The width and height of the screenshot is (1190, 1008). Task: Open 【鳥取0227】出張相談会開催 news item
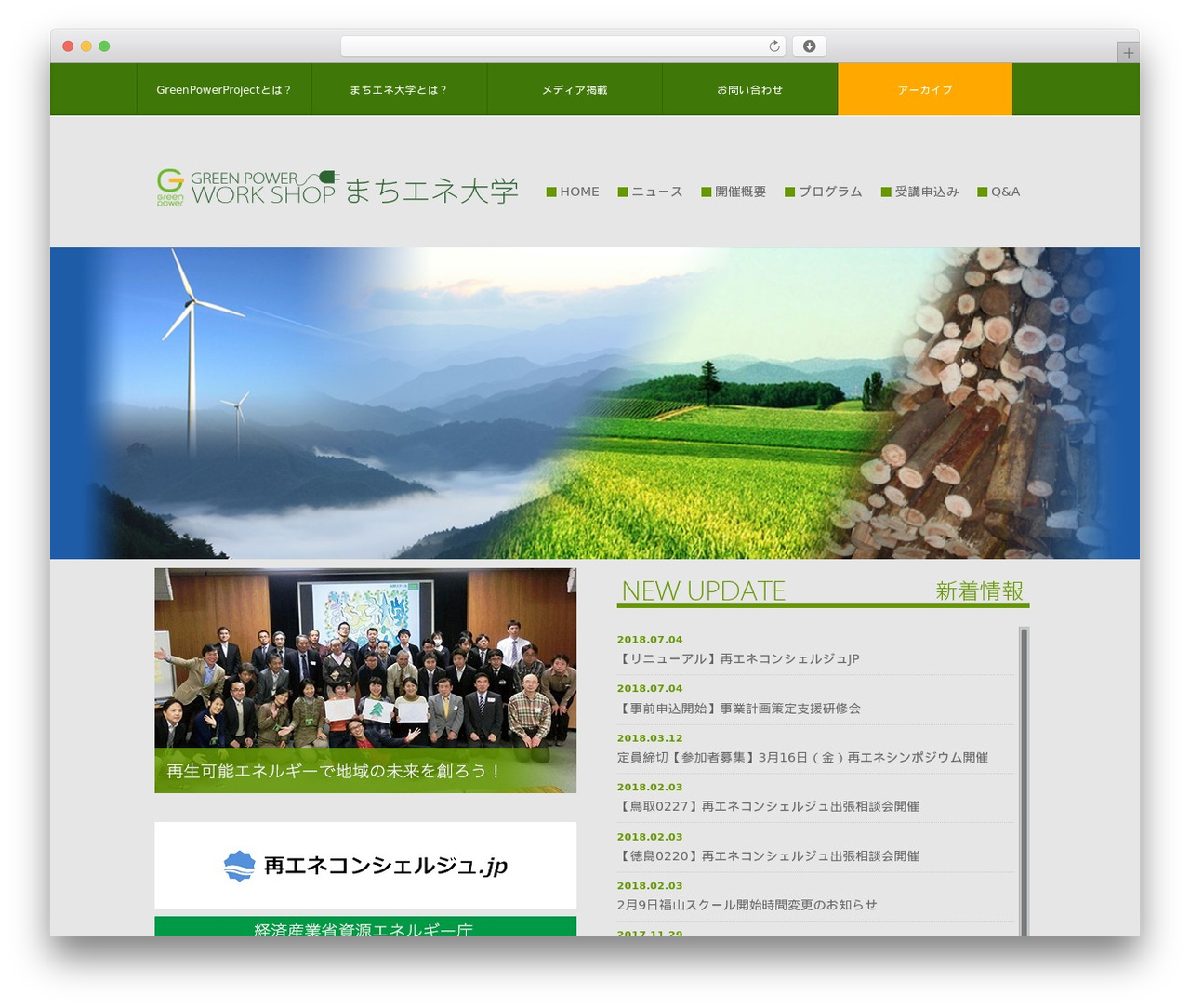pyautogui.click(x=768, y=806)
